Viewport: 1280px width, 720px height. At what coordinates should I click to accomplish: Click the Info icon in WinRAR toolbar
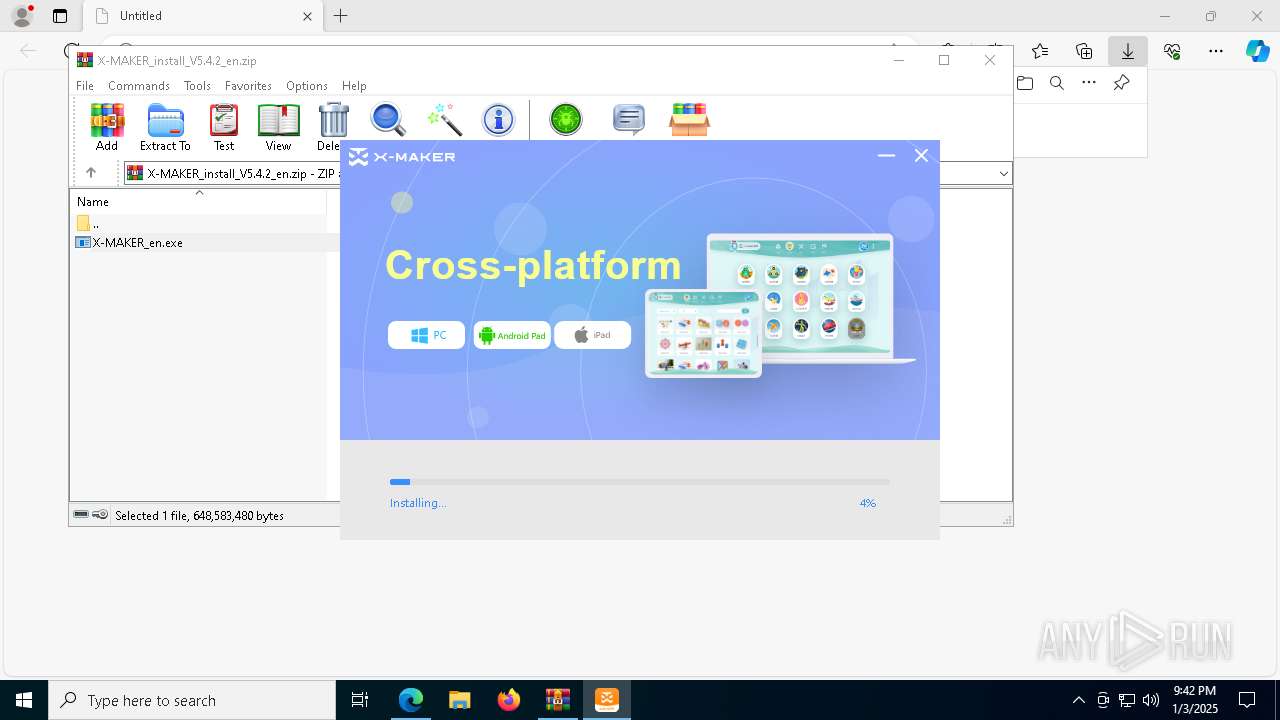pyautogui.click(x=498, y=119)
